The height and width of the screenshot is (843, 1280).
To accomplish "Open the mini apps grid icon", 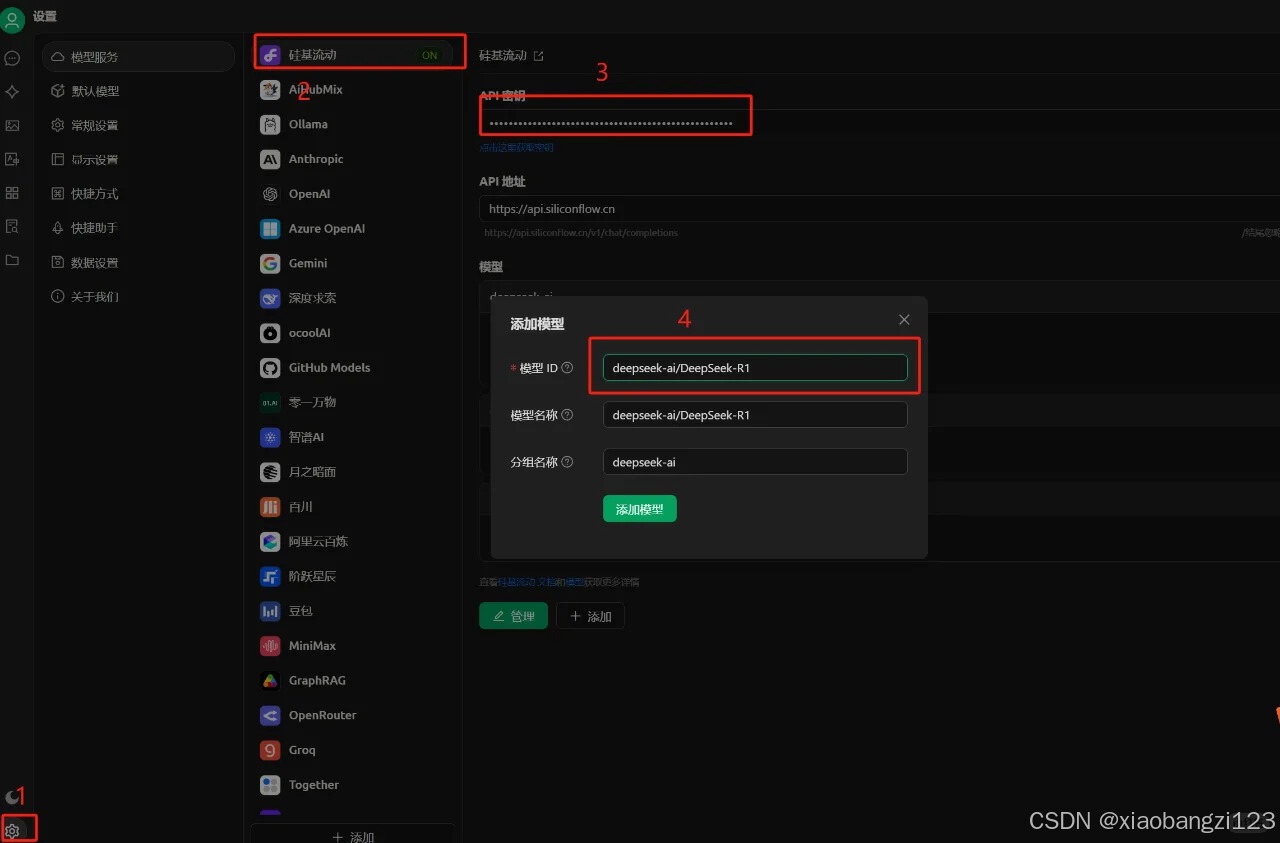I will 12,193.
